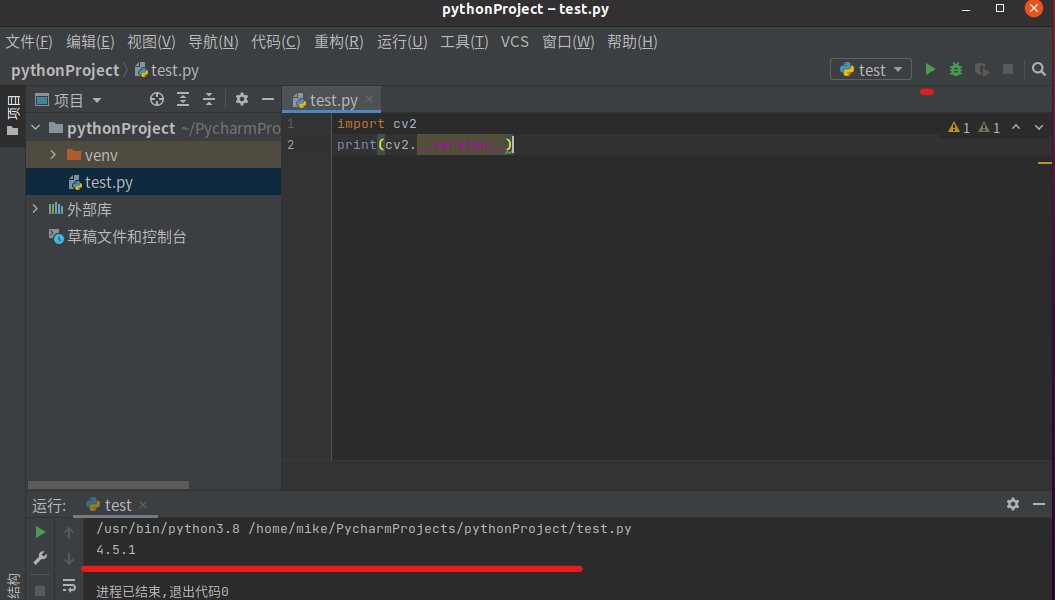Expand all nodes in project tree
This screenshot has width=1055, height=600.
click(x=183, y=100)
